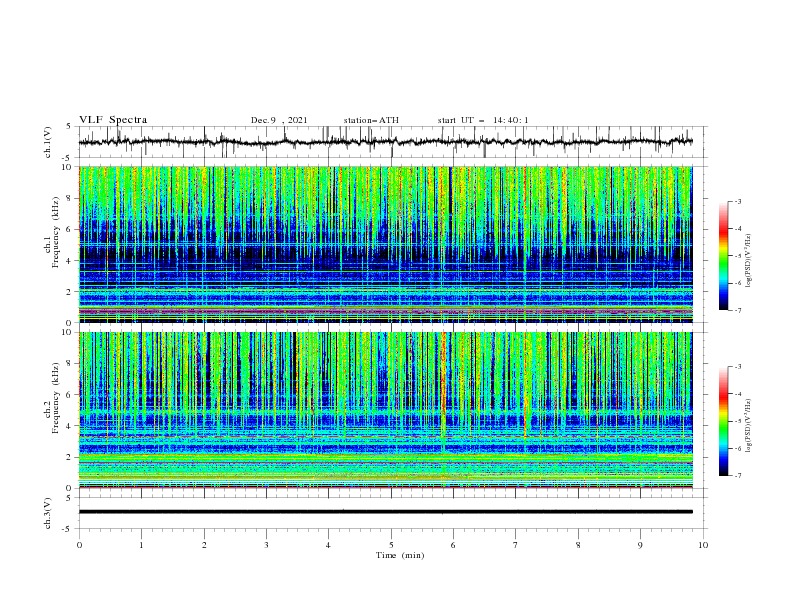Click the "station=ATH" header label

(371, 120)
